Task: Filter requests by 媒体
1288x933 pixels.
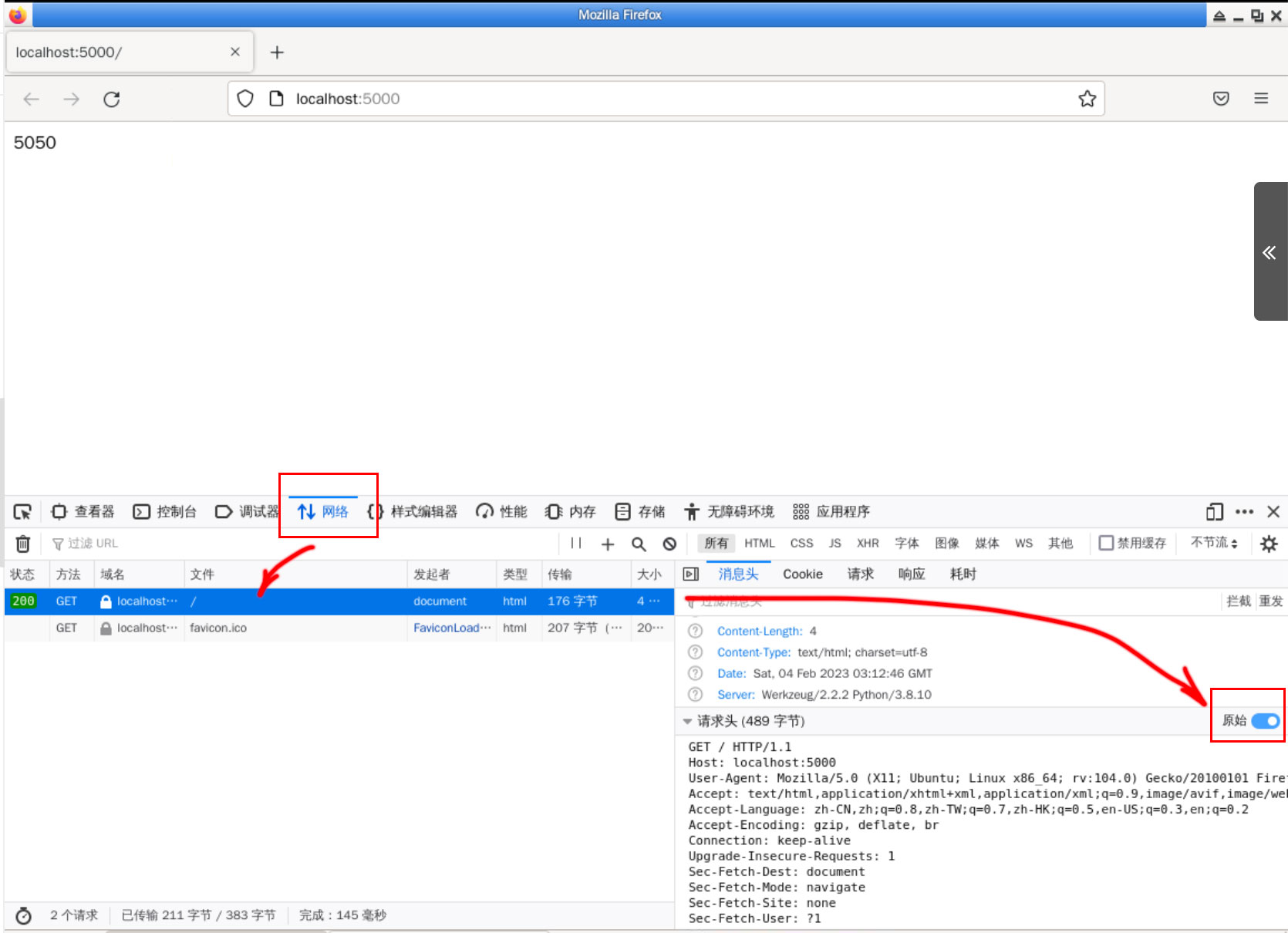Action: tap(987, 544)
